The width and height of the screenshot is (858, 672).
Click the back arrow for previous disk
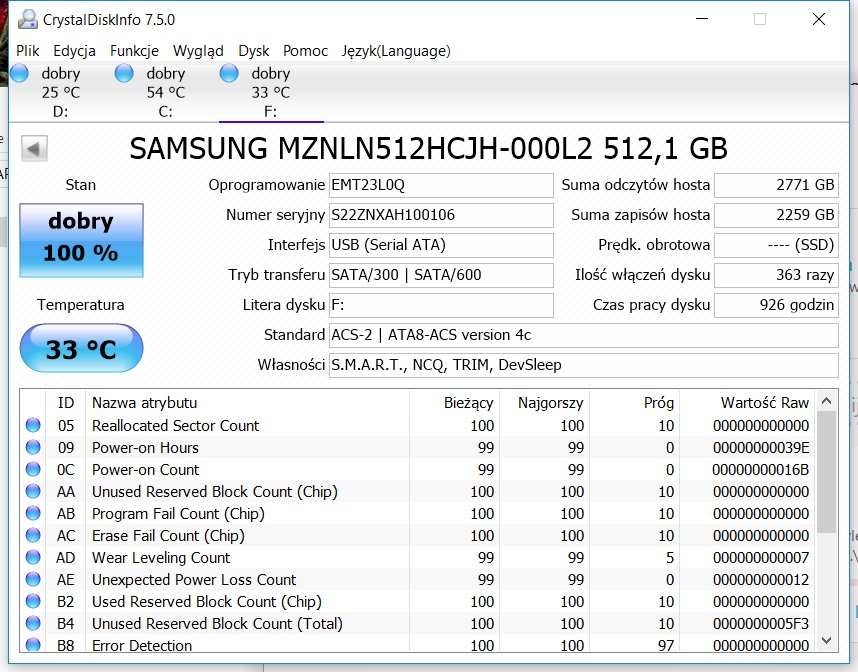(35, 149)
